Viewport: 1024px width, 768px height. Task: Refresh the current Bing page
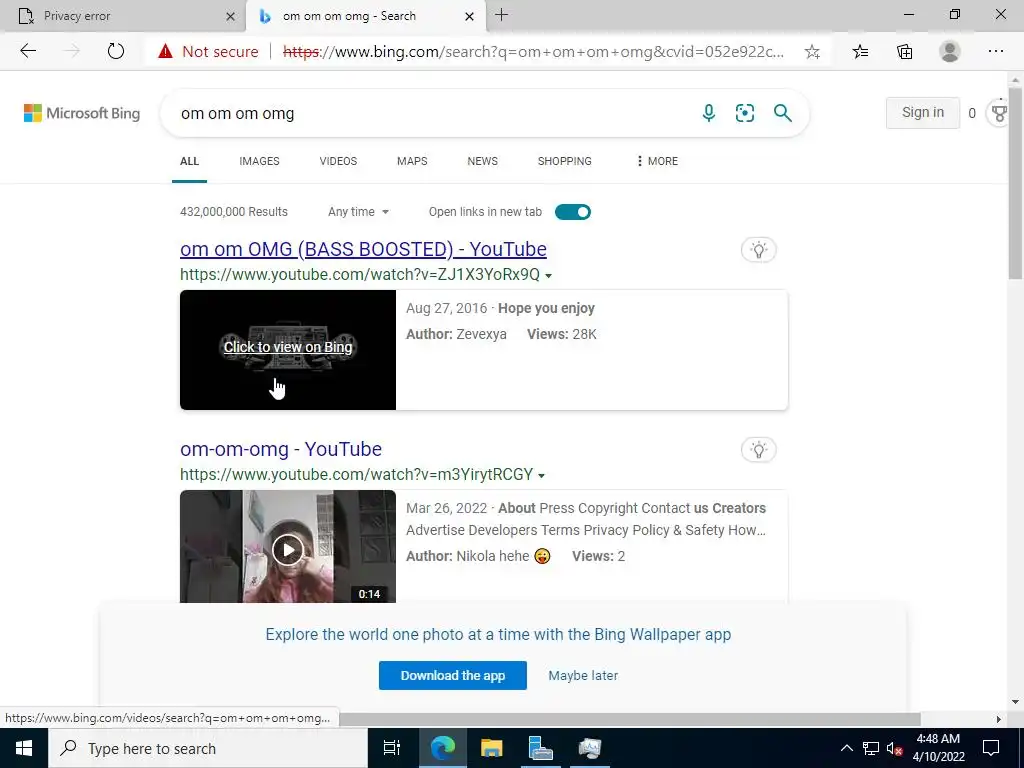(116, 51)
